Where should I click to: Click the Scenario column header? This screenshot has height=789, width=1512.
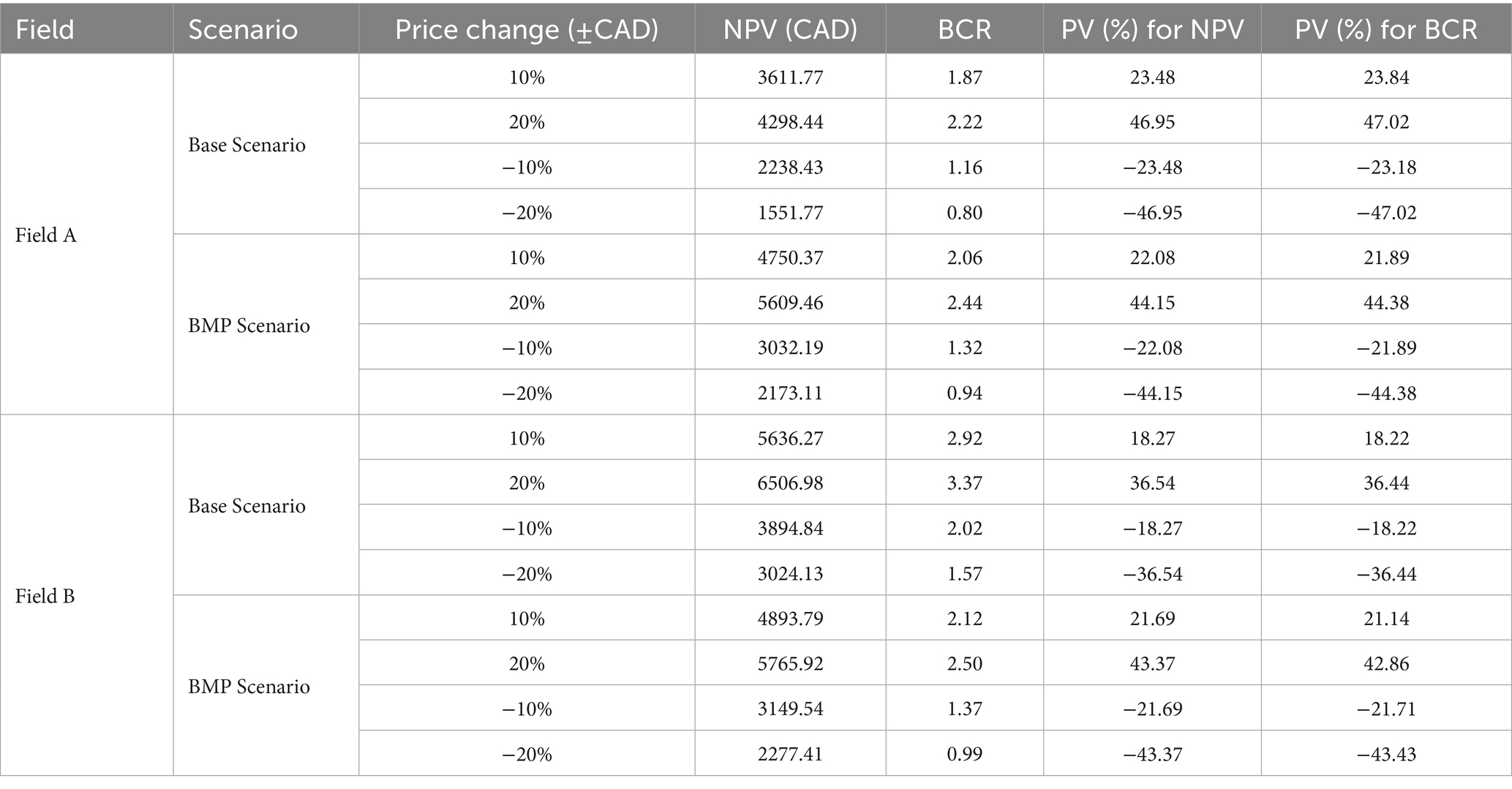click(x=243, y=29)
